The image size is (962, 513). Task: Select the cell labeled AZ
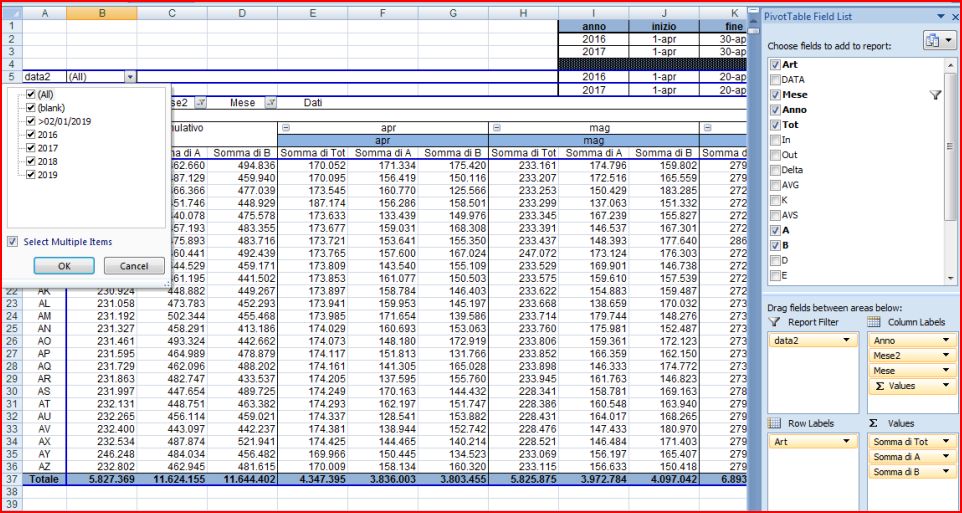[x=44, y=466]
